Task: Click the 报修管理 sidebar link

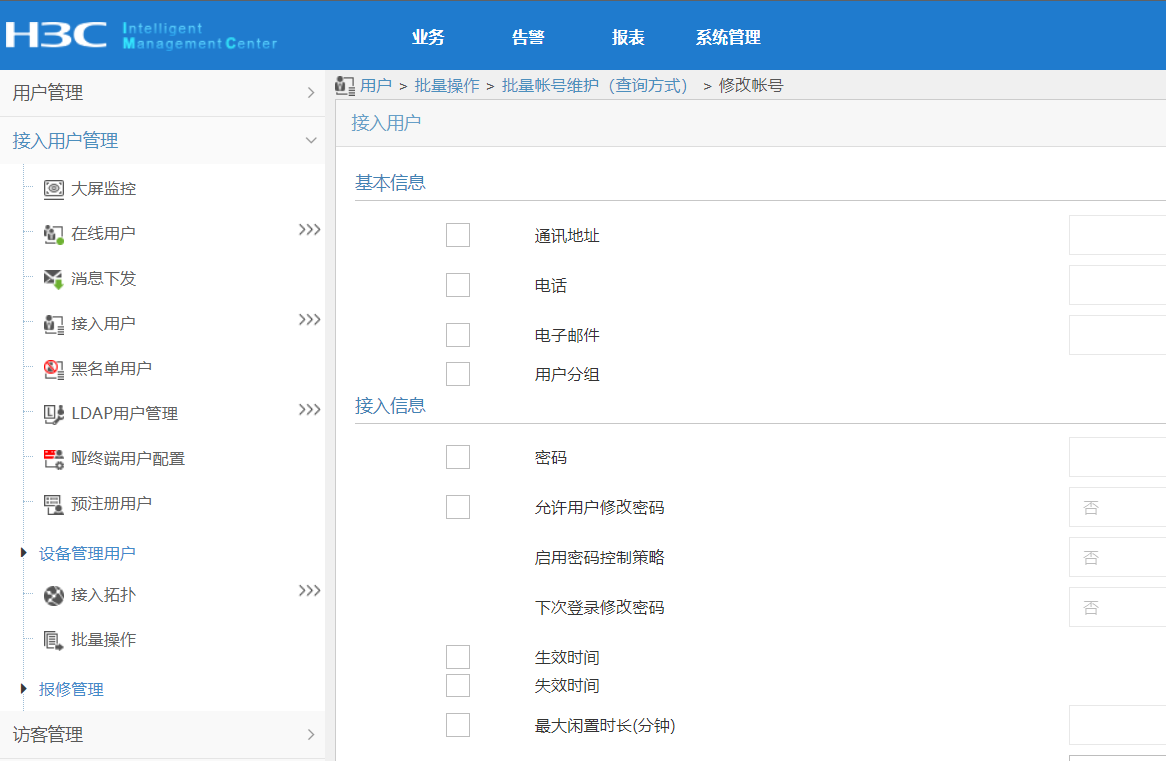Action: click(71, 689)
